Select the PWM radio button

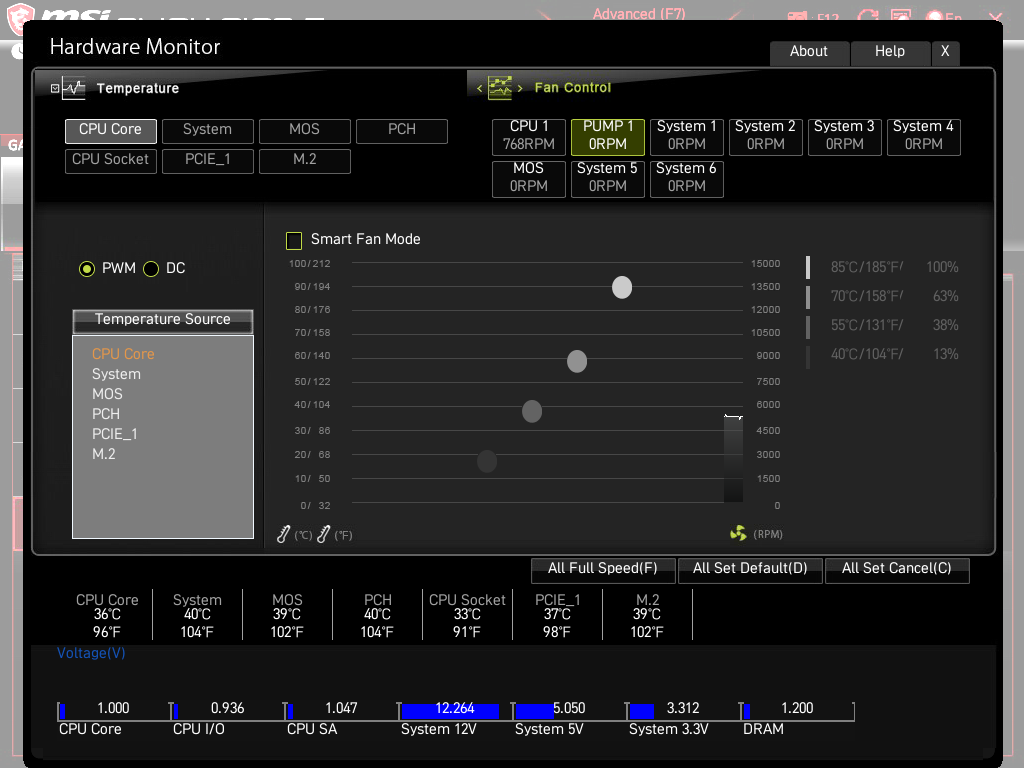pos(87,268)
